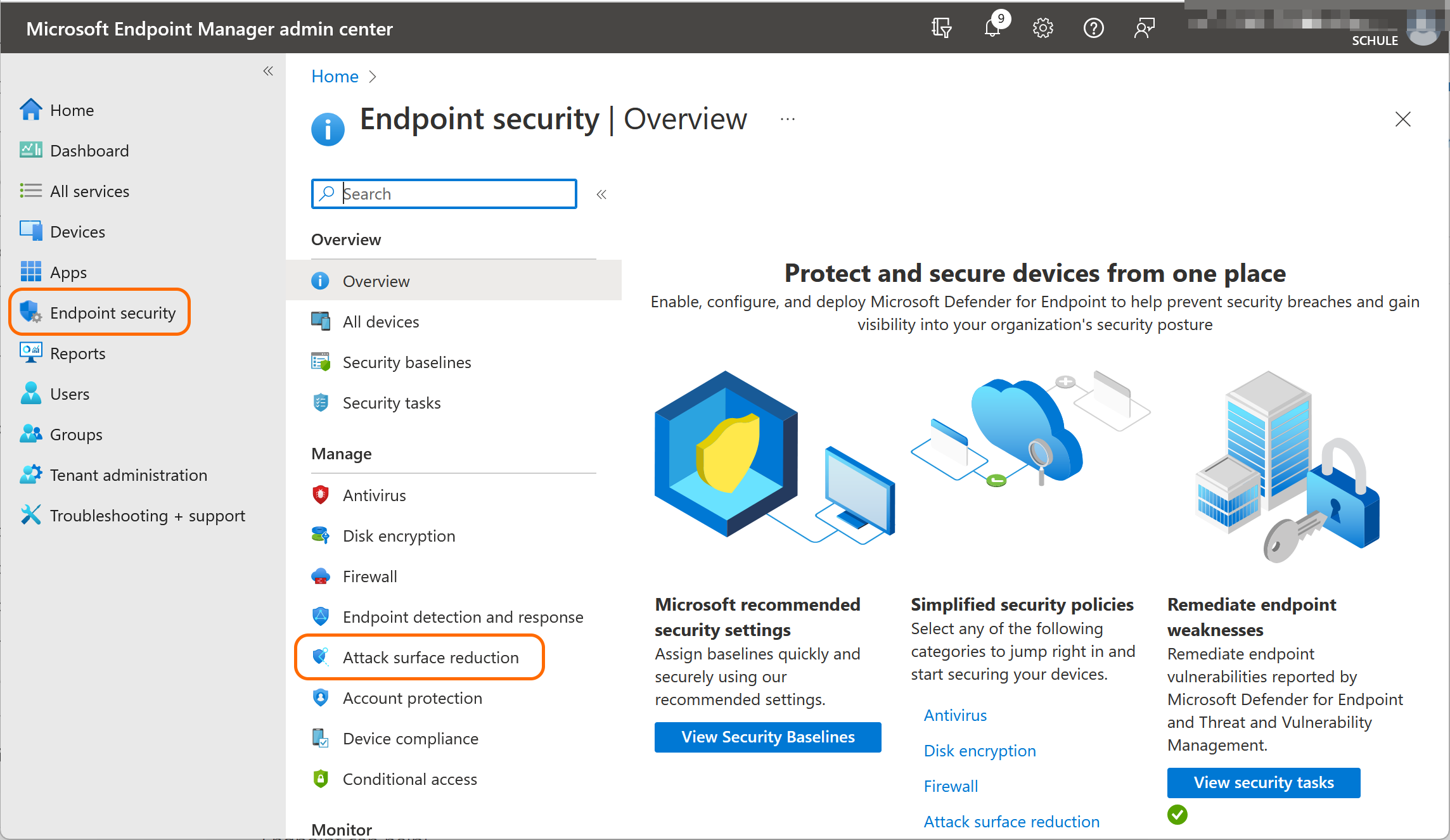Collapse the Endpoint security submenu pane

coord(601,194)
